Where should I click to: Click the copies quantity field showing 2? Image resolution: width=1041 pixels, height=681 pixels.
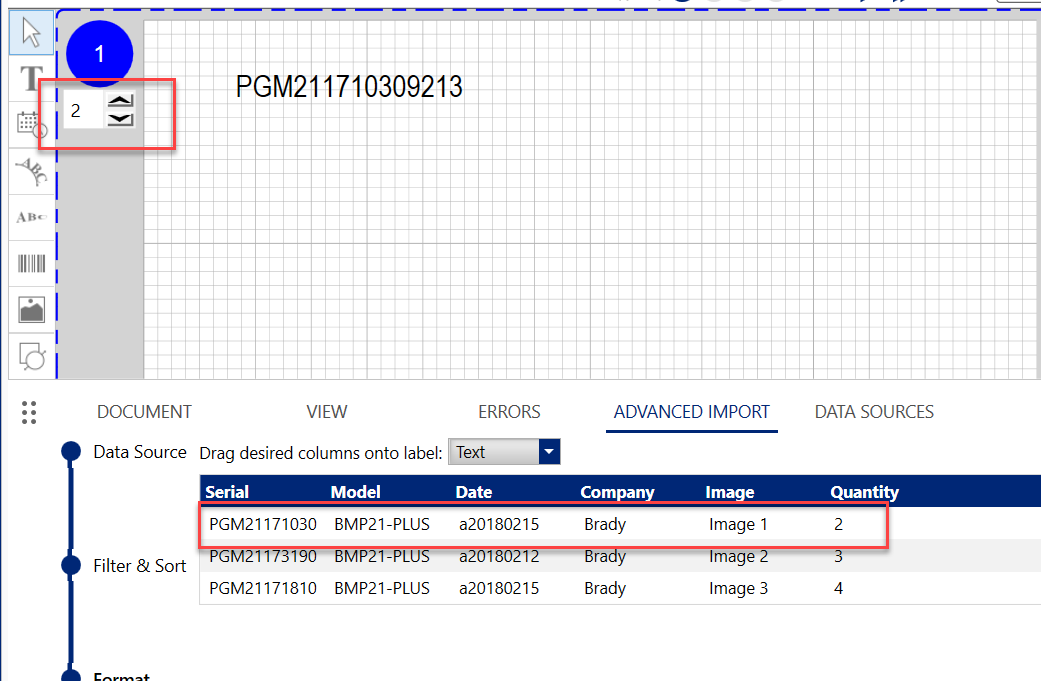click(x=82, y=111)
